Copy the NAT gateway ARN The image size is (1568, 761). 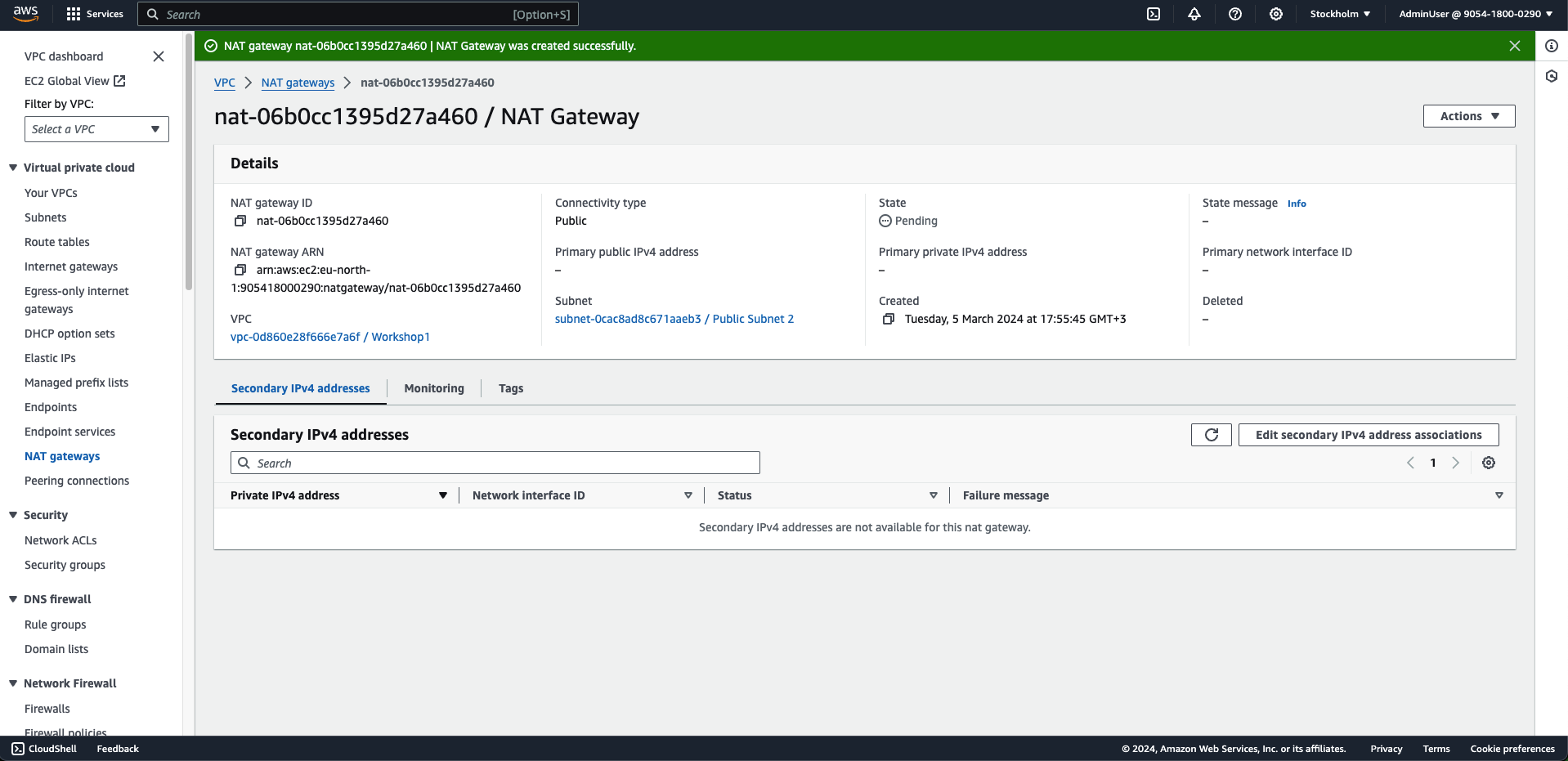pos(240,270)
